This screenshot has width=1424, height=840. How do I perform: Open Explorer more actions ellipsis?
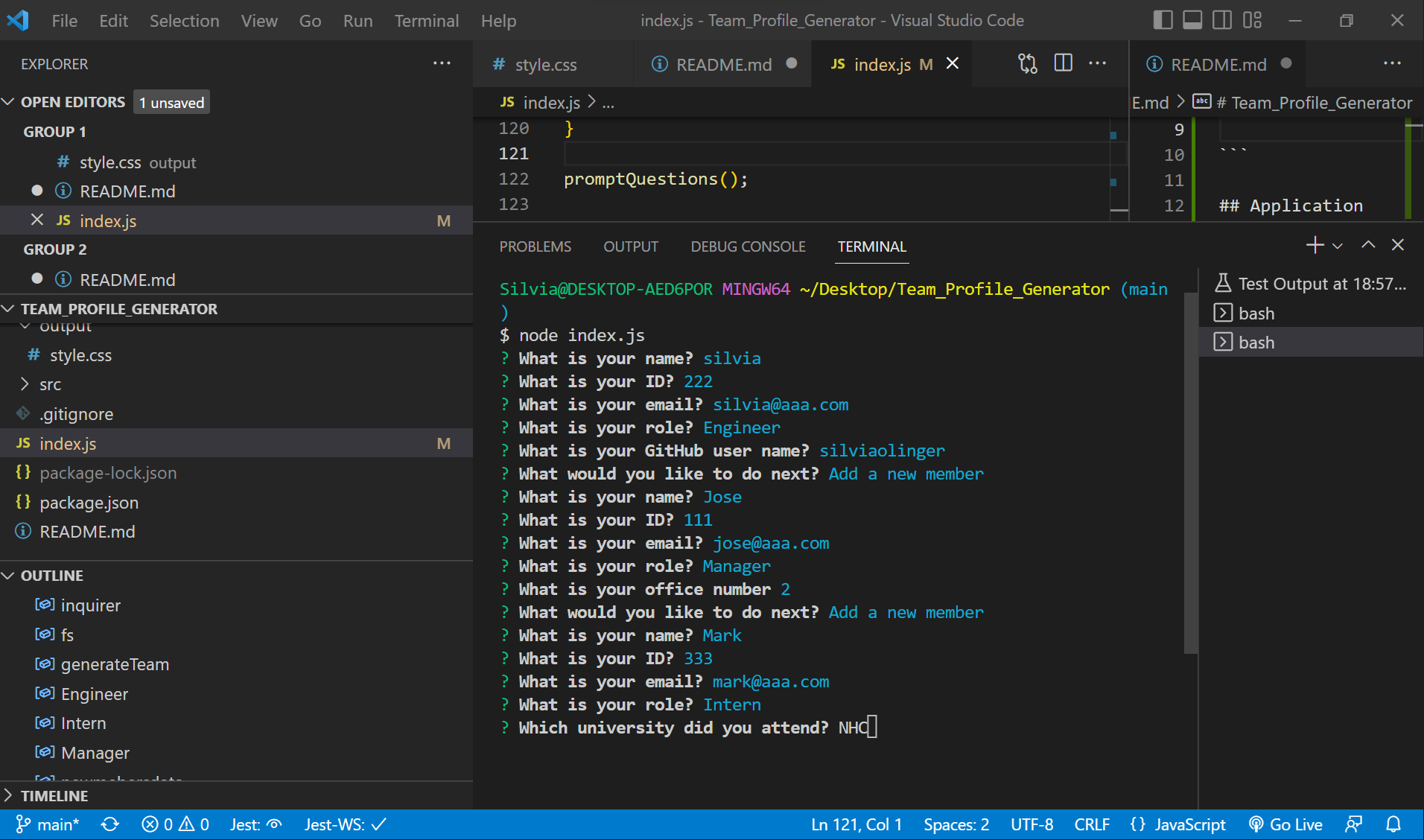coord(442,63)
